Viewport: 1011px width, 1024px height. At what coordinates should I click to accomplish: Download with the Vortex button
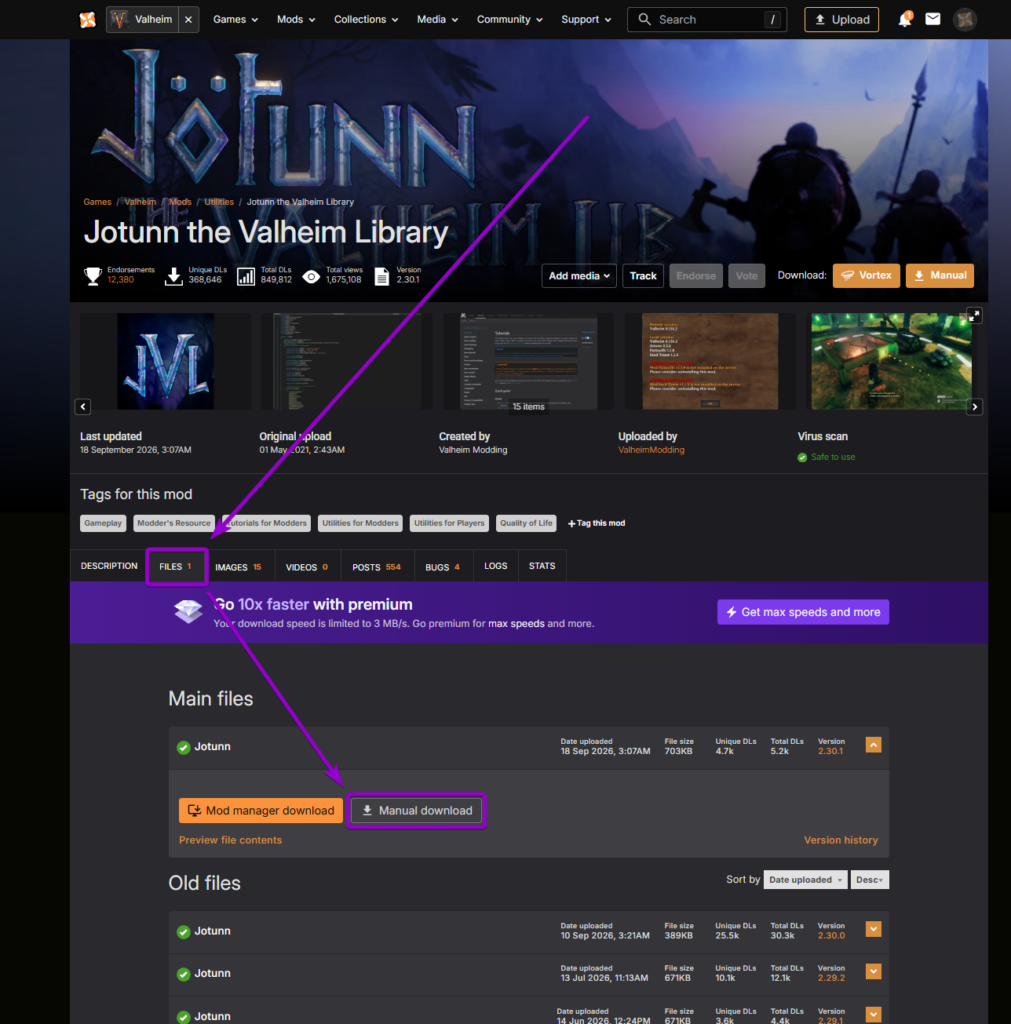coord(866,276)
